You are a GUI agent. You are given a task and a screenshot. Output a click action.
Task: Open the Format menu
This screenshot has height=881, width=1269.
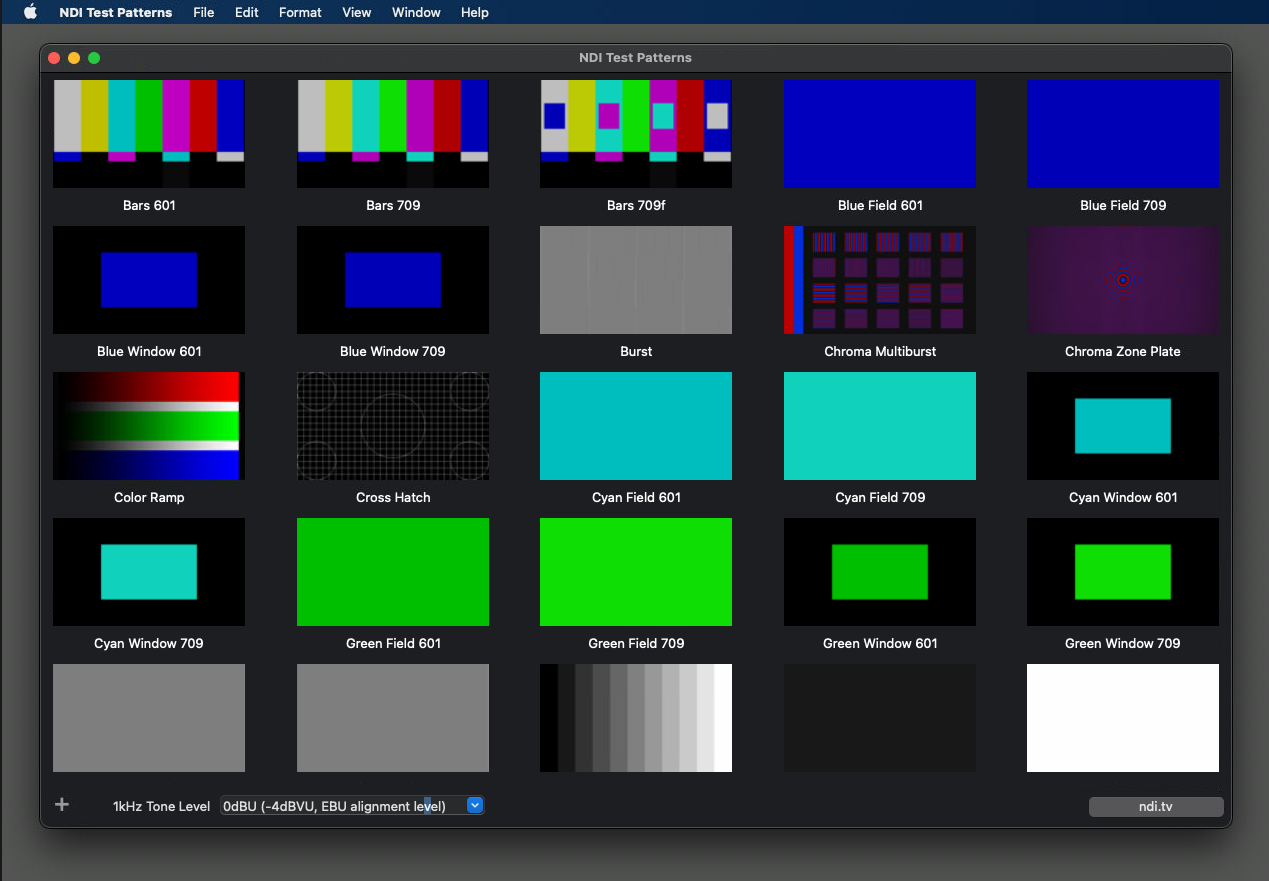pos(300,12)
